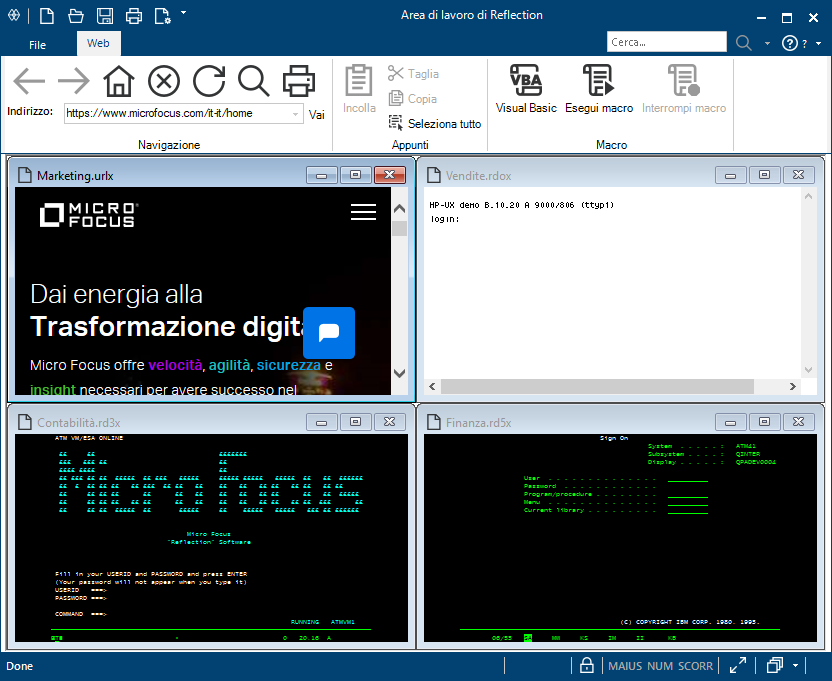Click the velocità link on Micro Focus page
The height and width of the screenshot is (681, 832).
(175, 365)
